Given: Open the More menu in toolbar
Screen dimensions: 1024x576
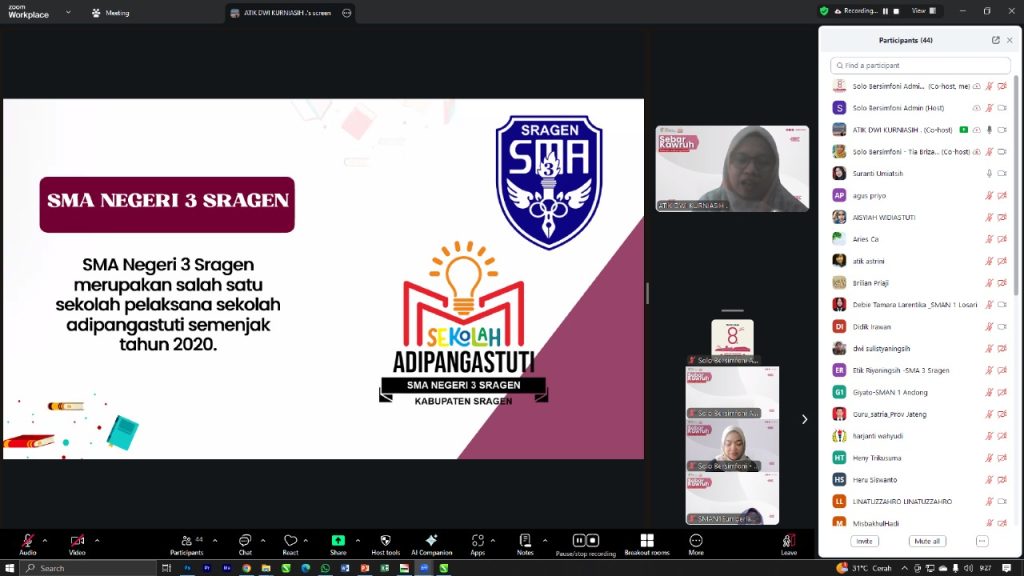Looking at the screenshot, I should pyautogui.click(x=695, y=540).
